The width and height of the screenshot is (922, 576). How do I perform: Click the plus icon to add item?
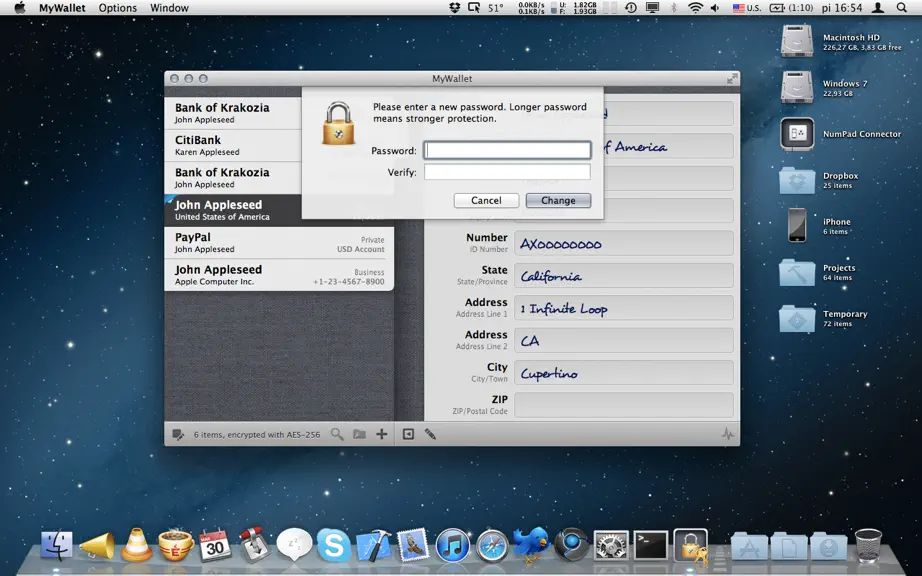(382, 434)
